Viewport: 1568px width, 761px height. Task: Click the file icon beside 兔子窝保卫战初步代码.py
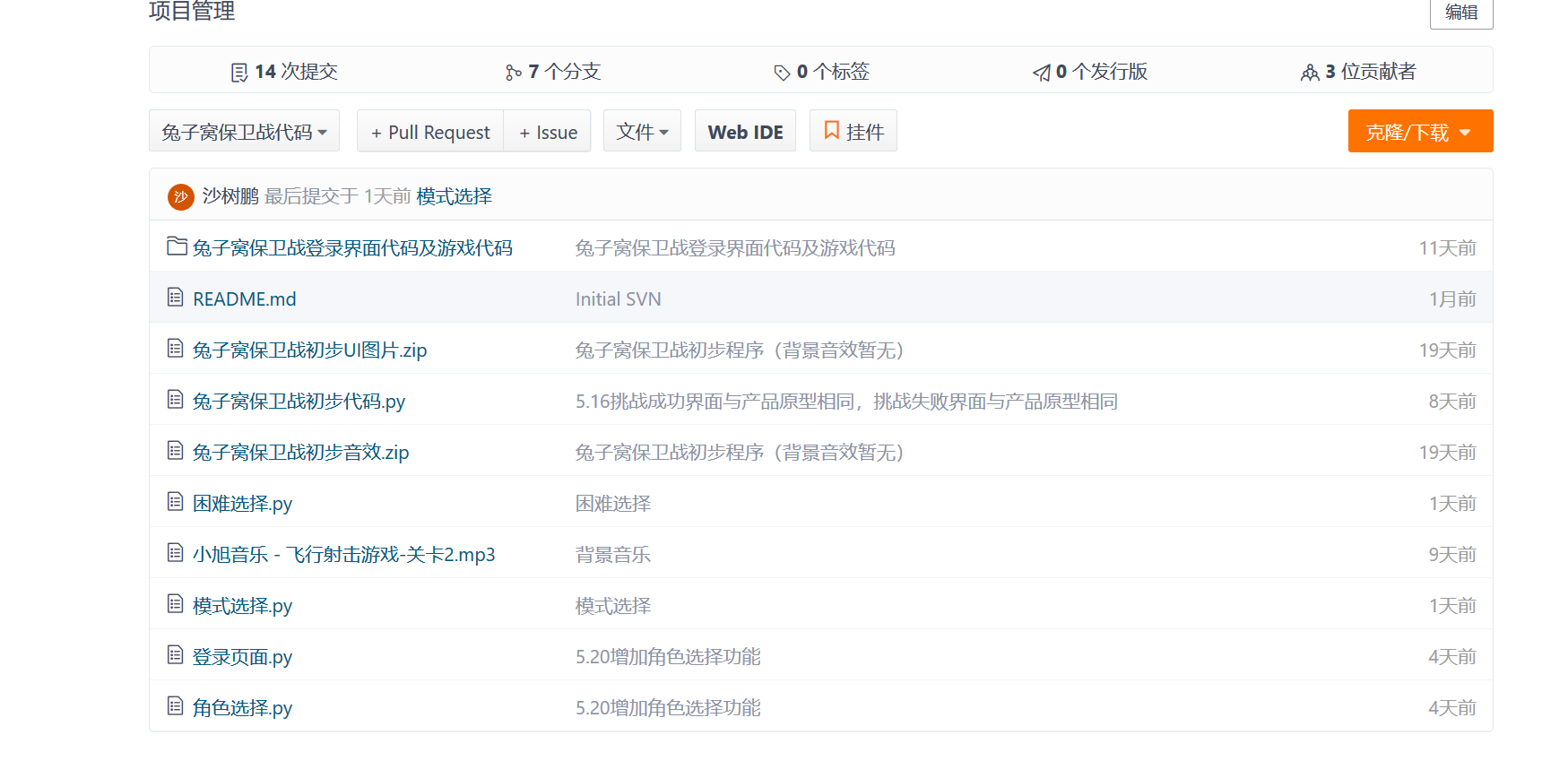tap(176, 400)
